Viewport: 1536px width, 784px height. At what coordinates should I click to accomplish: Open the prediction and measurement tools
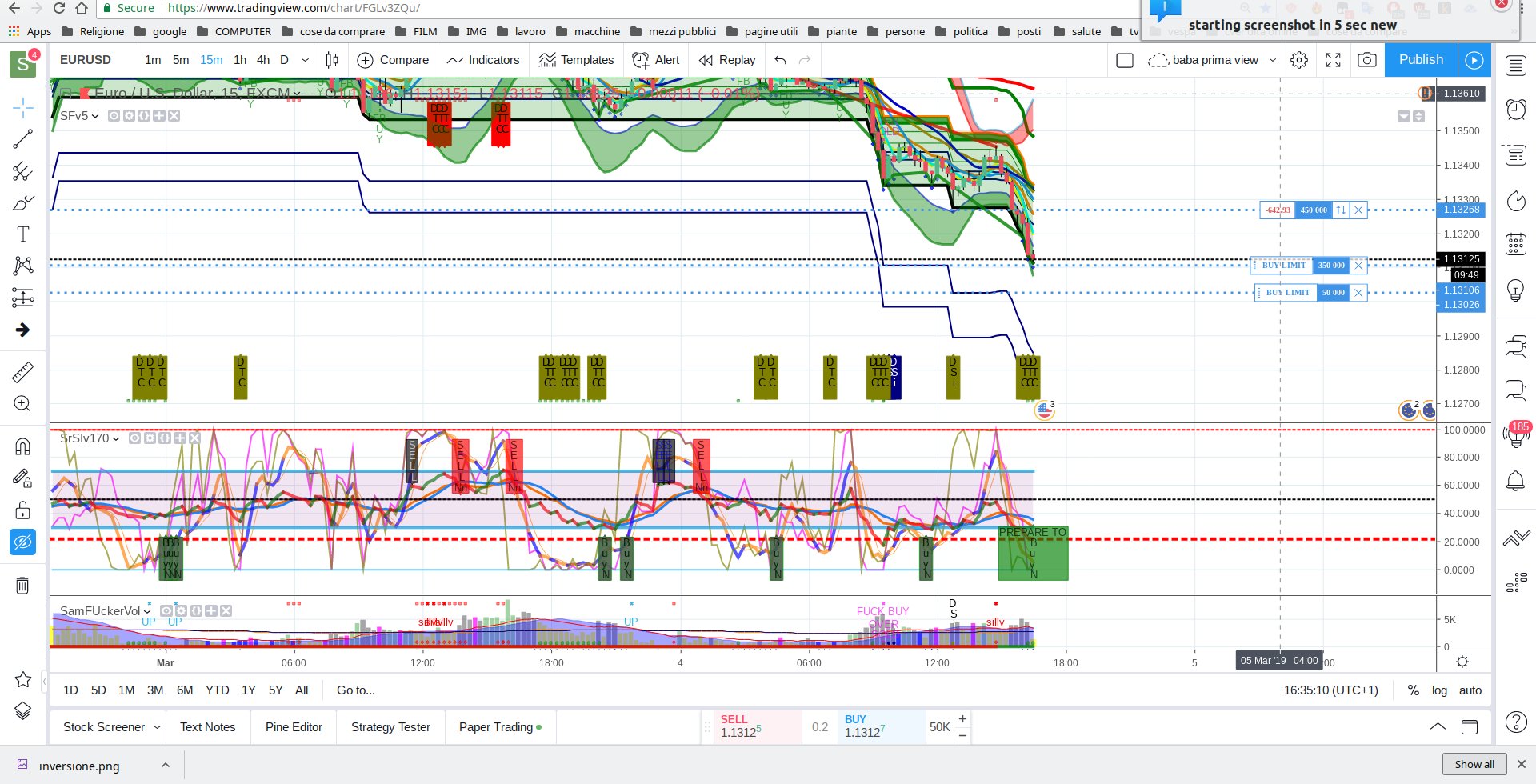(x=22, y=298)
